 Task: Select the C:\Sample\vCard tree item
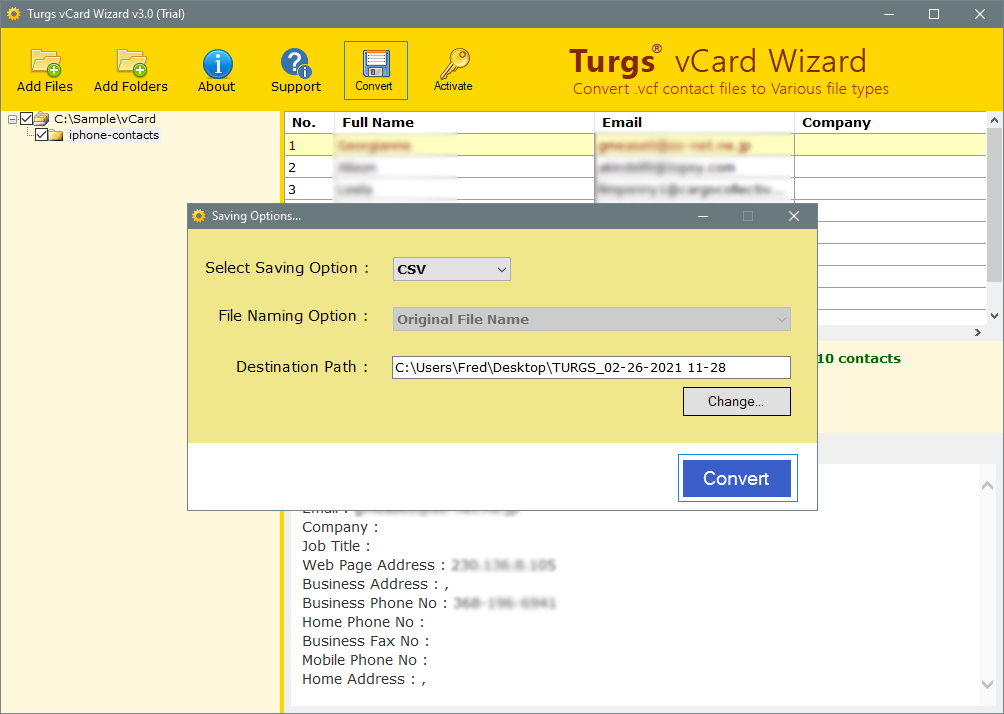(x=105, y=118)
